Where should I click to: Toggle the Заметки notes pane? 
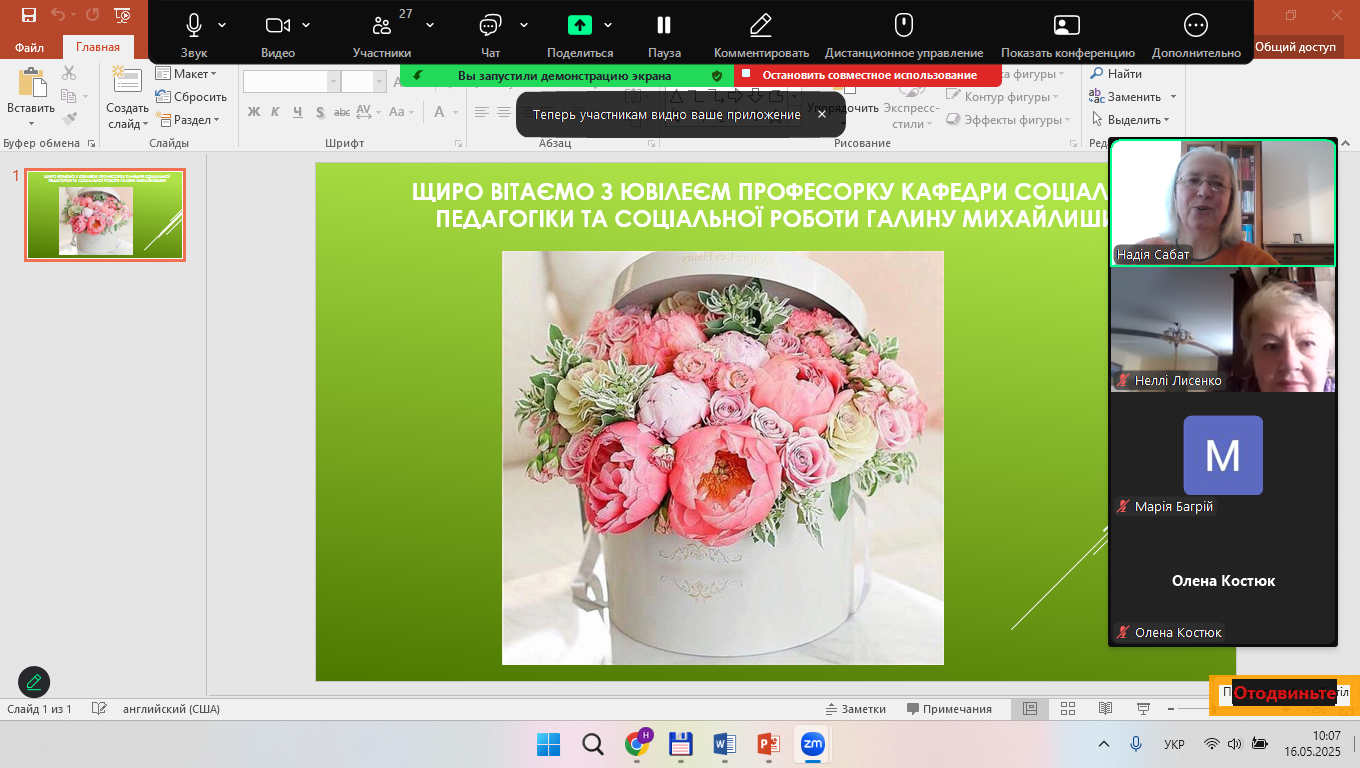[x=855, y=709]
